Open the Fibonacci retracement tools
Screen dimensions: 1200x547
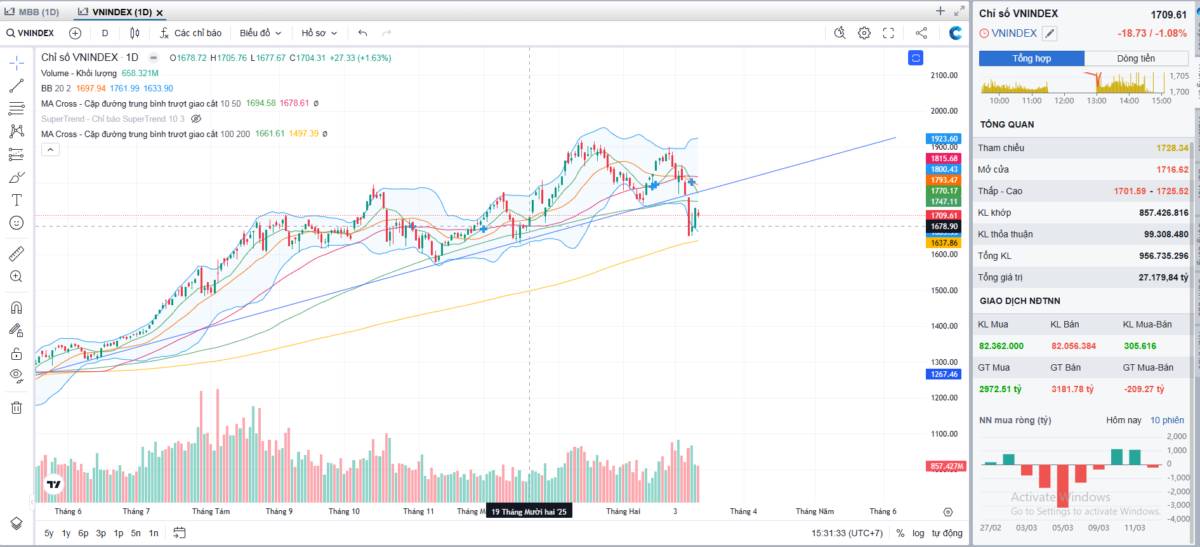tap(16, 108)
